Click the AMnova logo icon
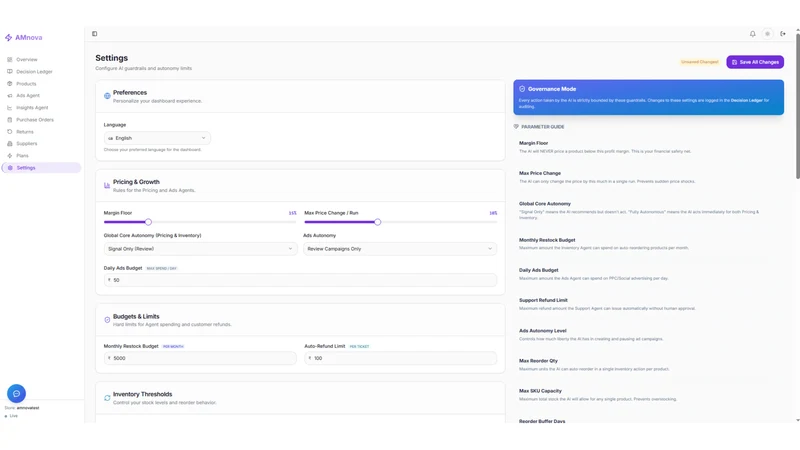The height and width of the screenshot is (450, 800). (8, 37)
